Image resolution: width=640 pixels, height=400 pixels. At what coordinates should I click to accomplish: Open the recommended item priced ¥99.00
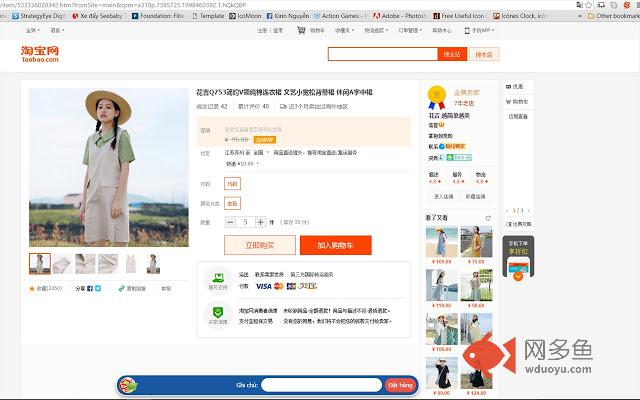pyautogui.click(x=442, y=373)
